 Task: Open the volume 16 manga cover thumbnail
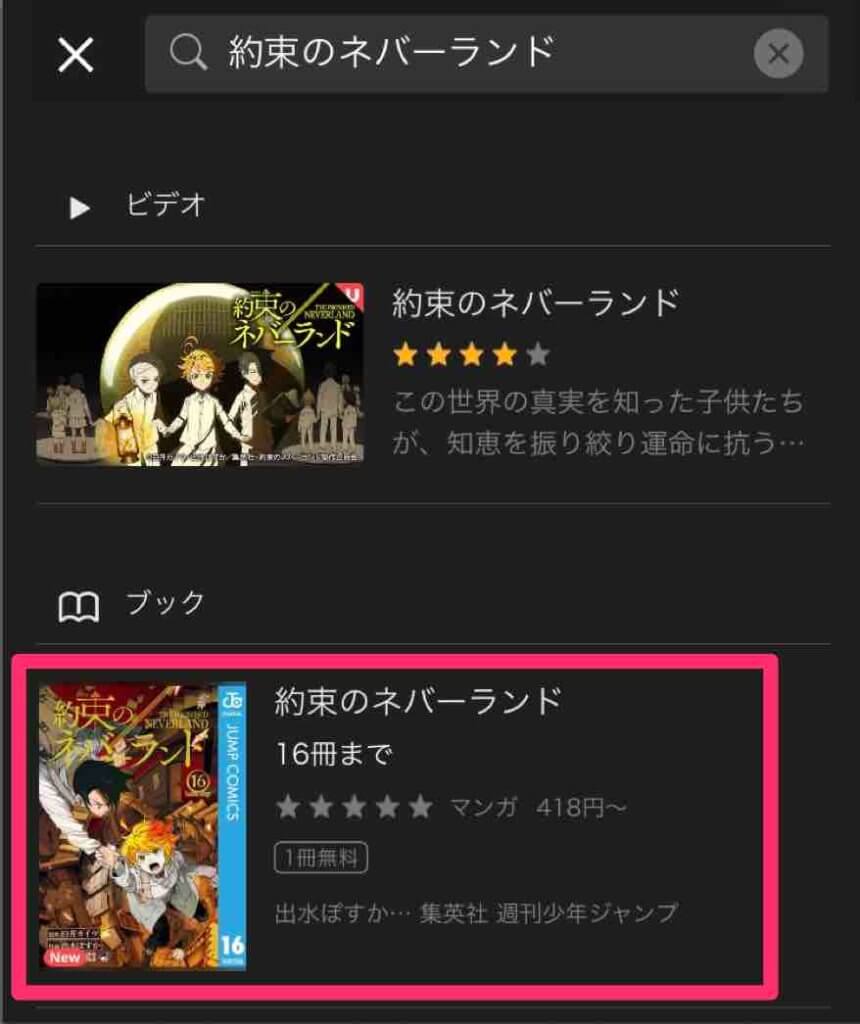click(x=142, y=826)
